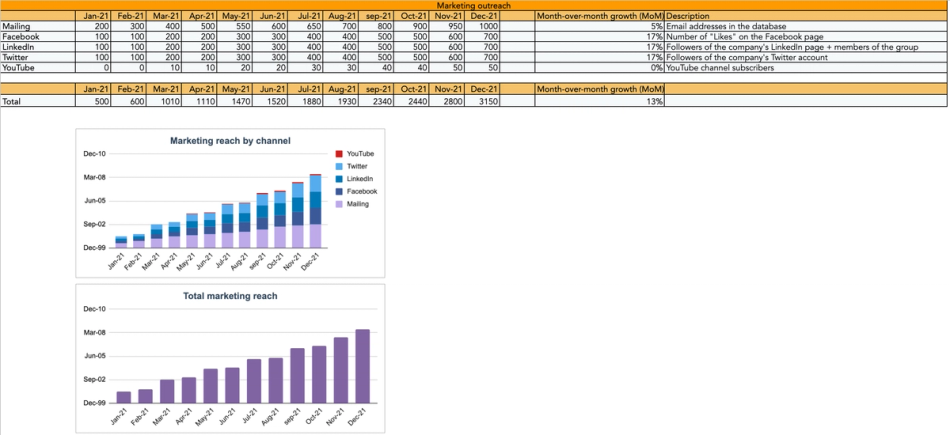
Task: Select the Total cell showing 2800
Action: coord(447,102)
